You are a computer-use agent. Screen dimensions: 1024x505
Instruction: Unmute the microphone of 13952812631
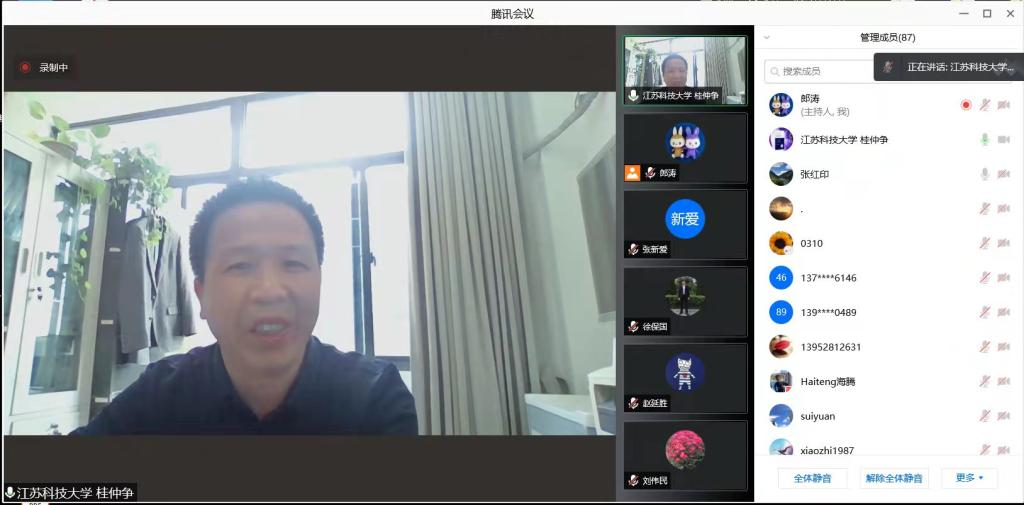coord(984,347)
